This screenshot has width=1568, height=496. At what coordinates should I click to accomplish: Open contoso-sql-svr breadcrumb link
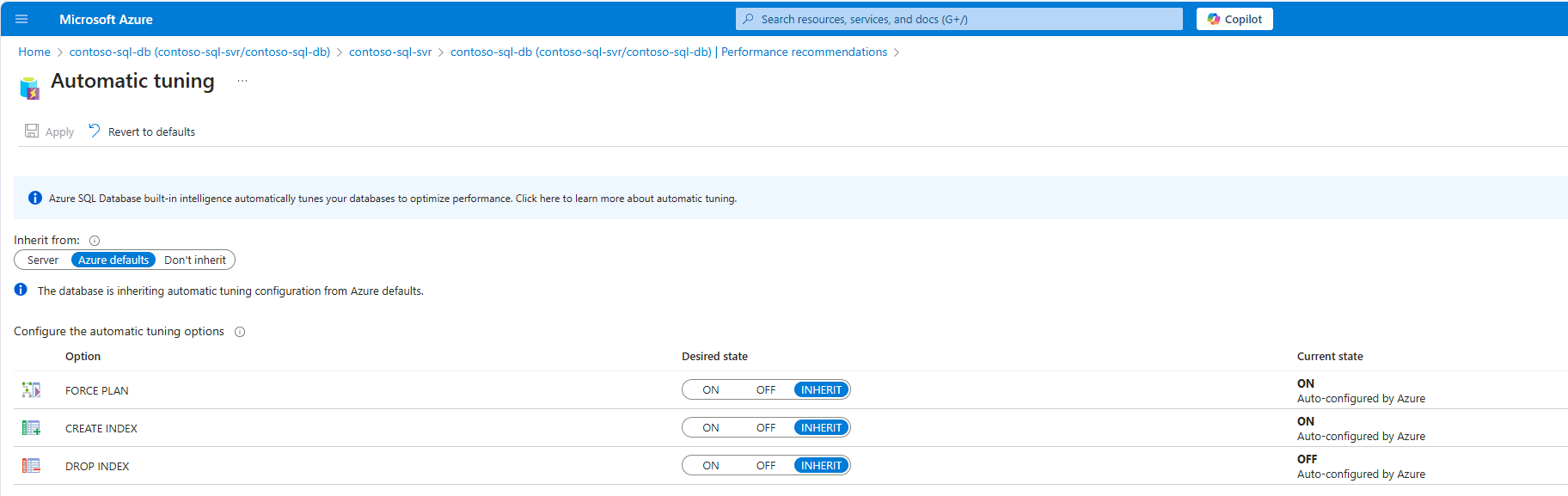(x=390, y=52)
